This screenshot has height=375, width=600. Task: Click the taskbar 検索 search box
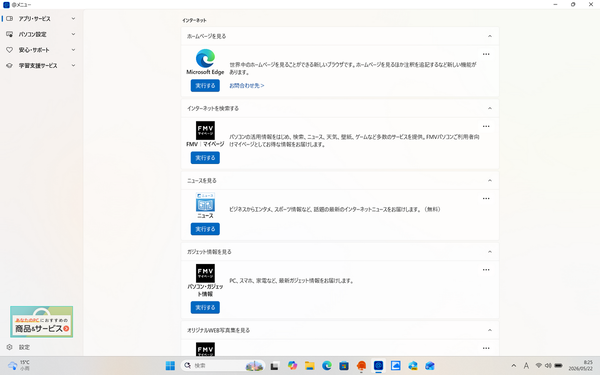[223, 365]
